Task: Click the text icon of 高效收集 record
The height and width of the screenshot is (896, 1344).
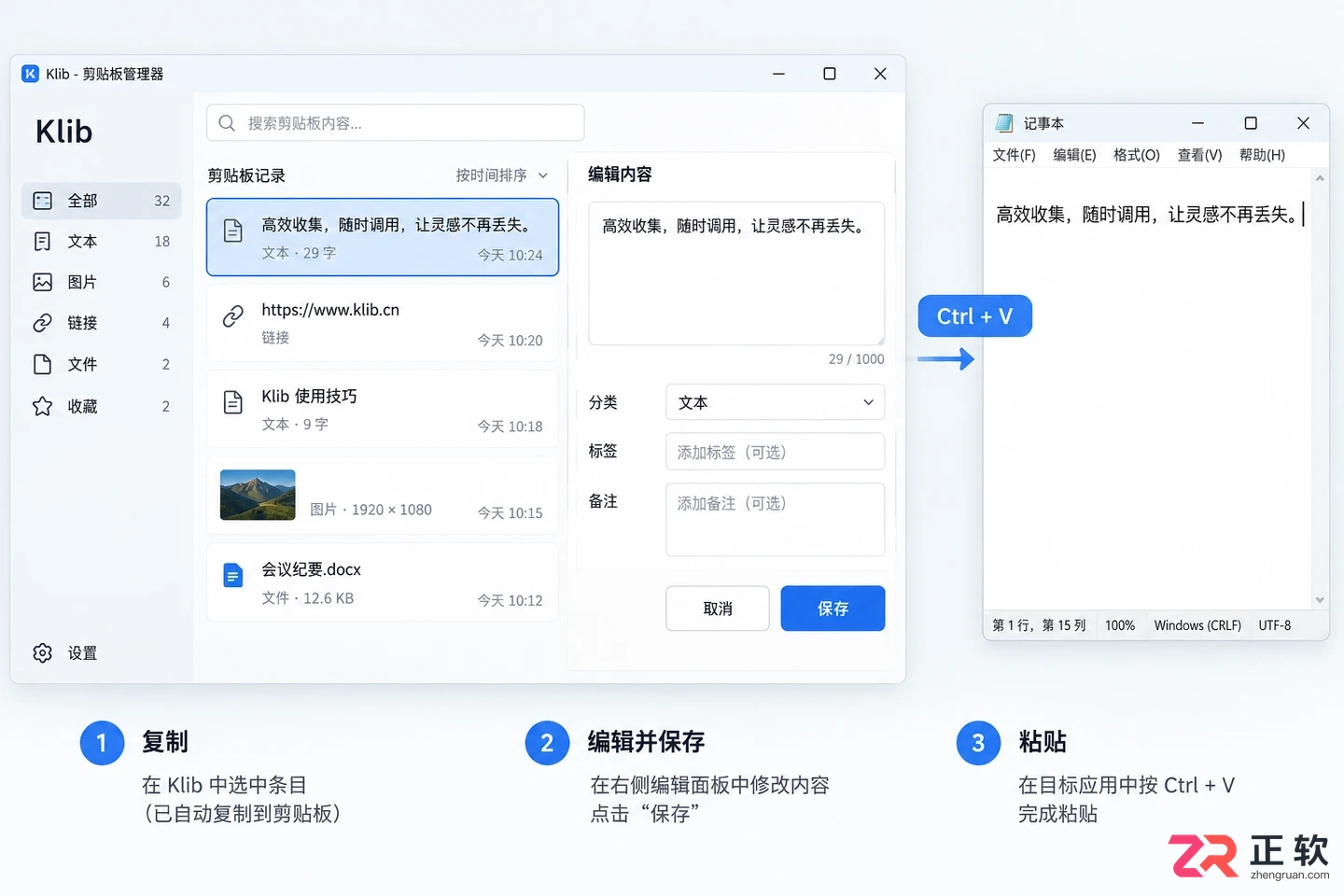Action: click(x=233, y=231)
